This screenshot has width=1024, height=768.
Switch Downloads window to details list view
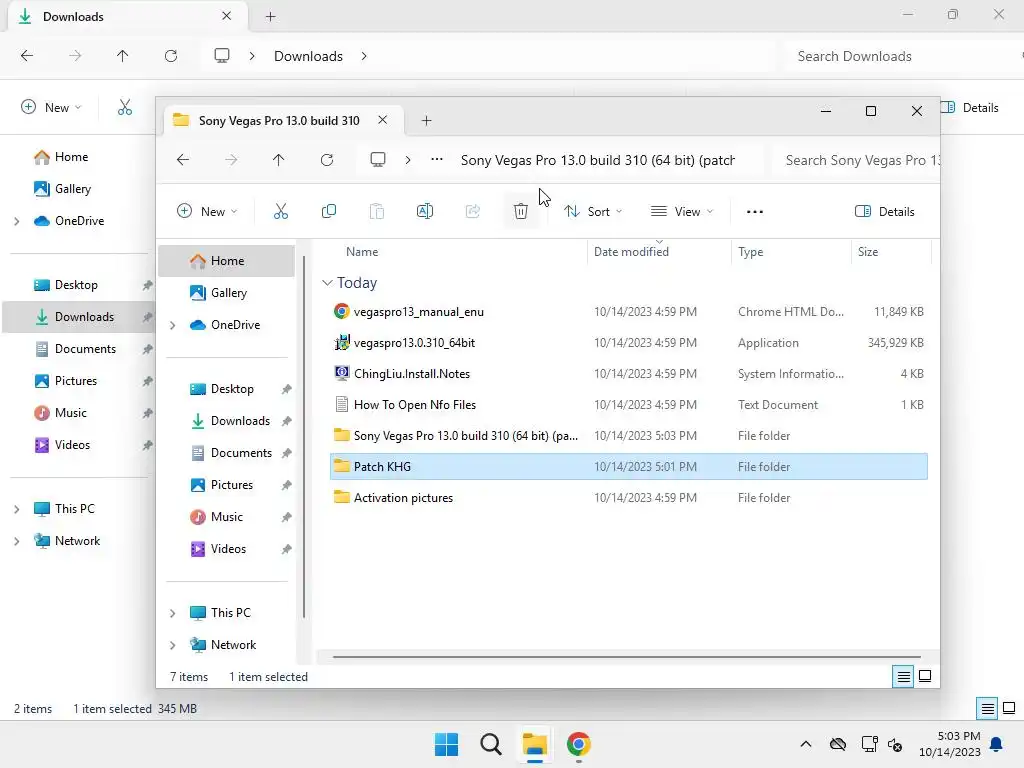987,709
